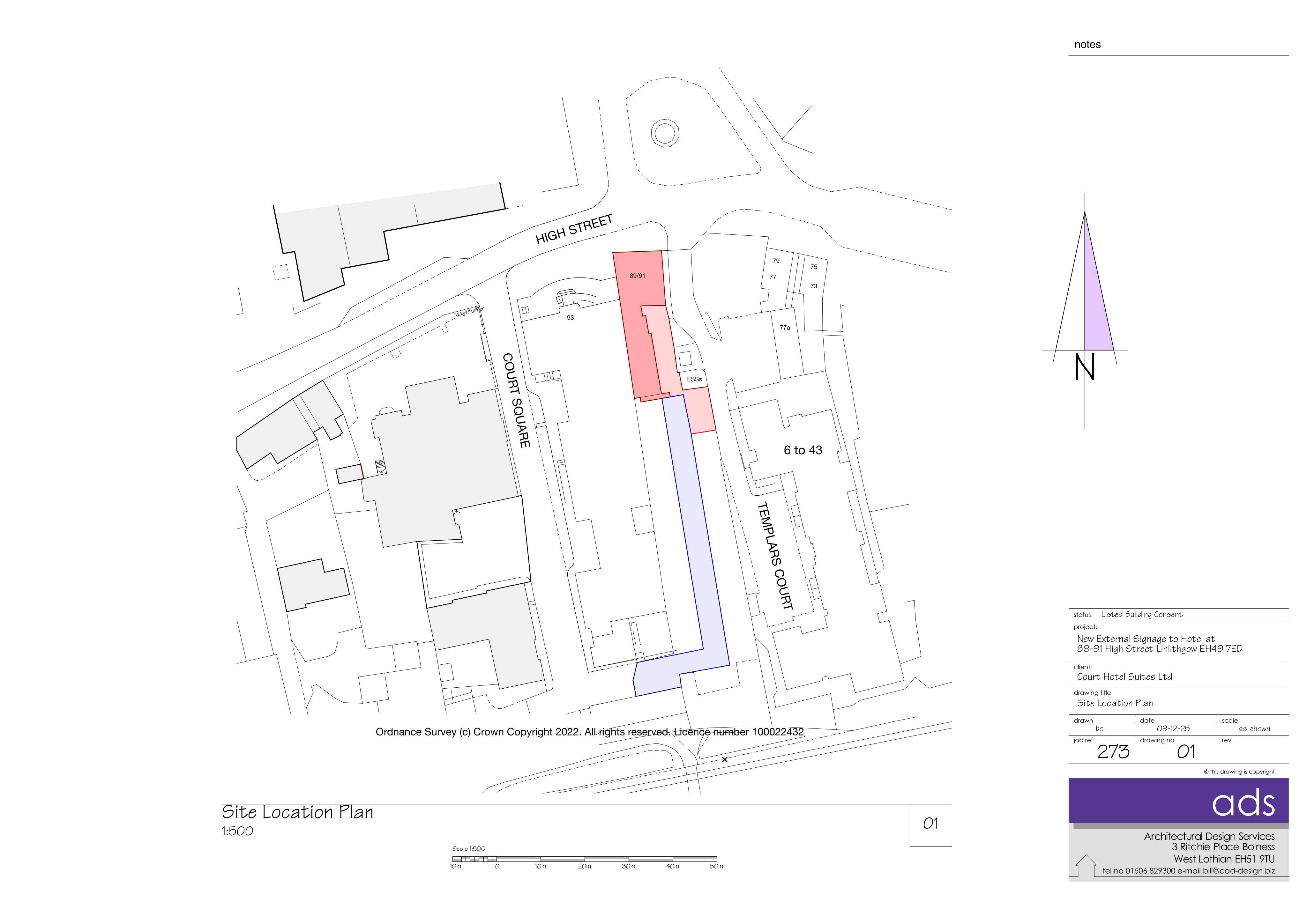
Task: Click the 01 drawing number box
Action: tap(931, 824)
